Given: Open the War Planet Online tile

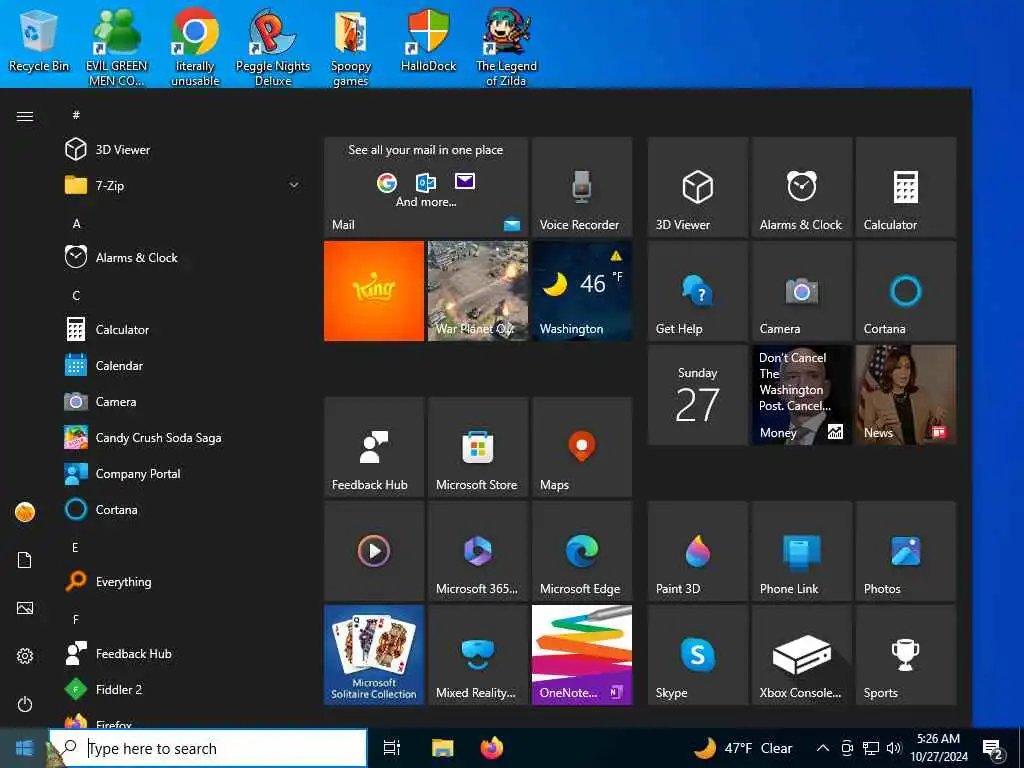Looking at the screenshot, I should (x=477, y=291).
